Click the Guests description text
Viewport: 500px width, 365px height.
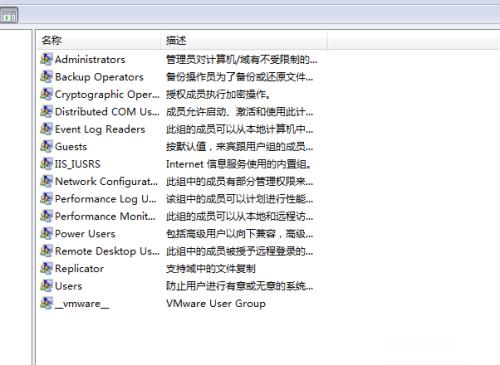point(239,147)
